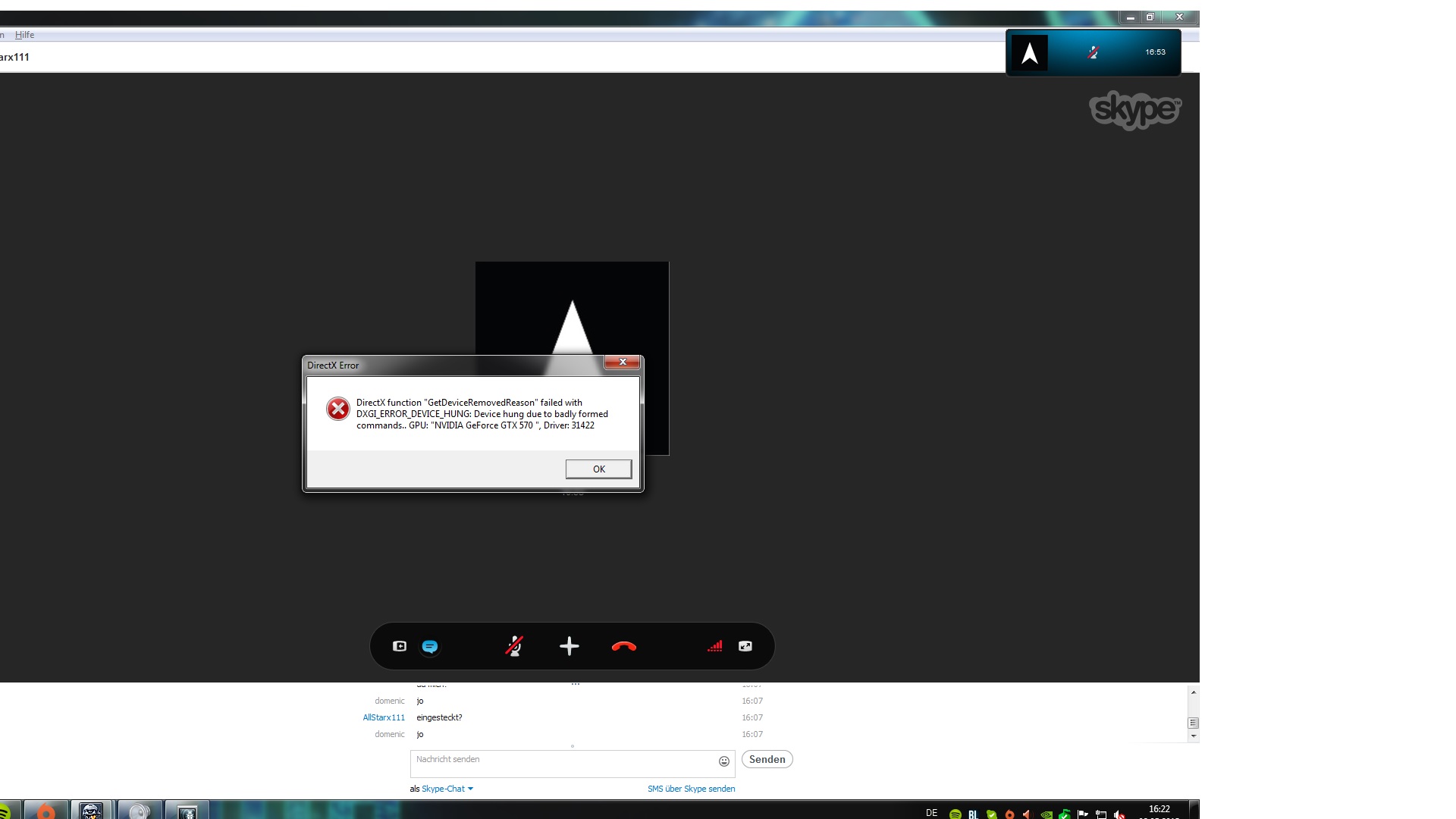Hang up with red phone icon

(623, 646)
